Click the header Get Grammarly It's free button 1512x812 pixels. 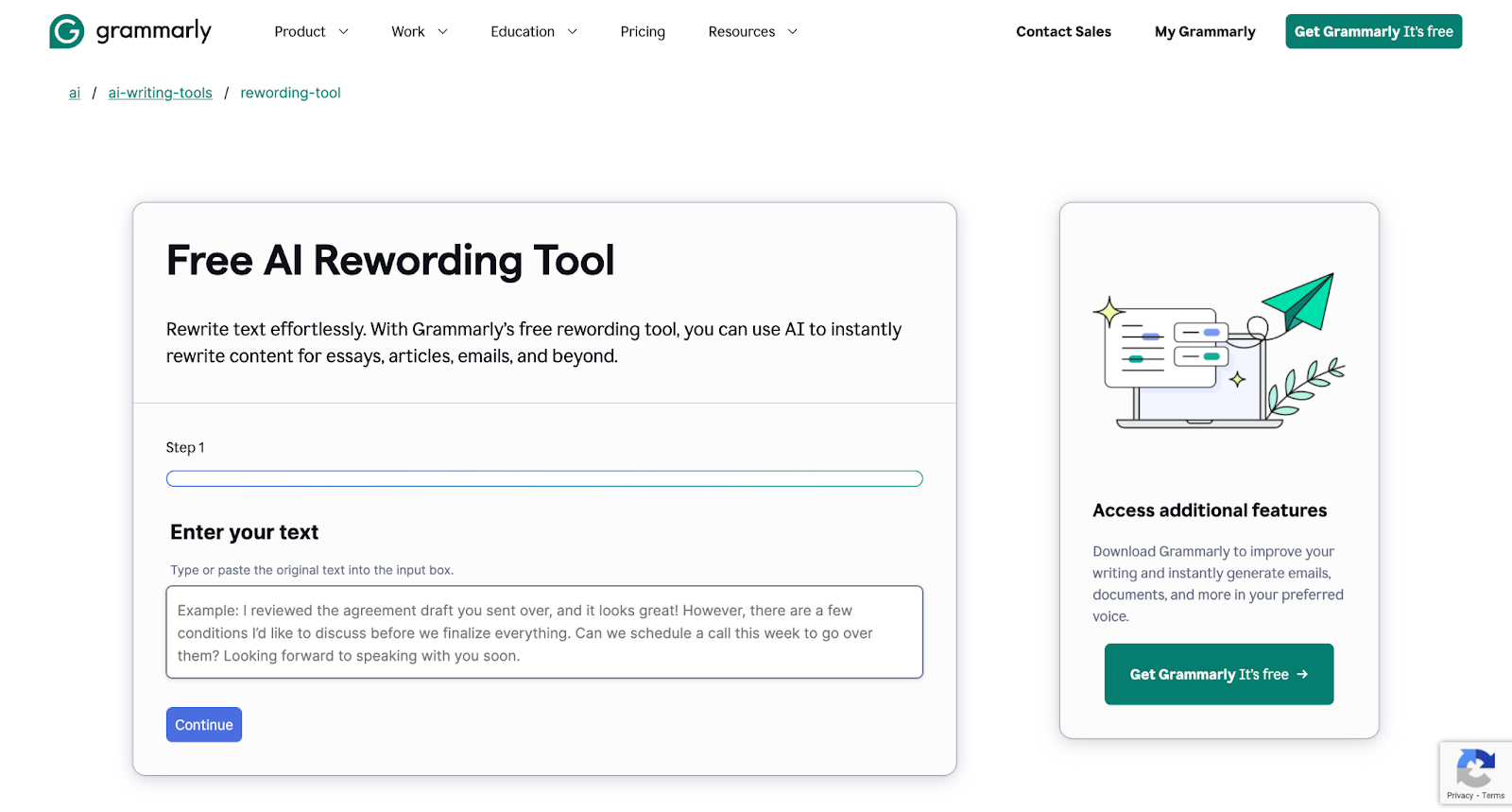[1373, 31]
